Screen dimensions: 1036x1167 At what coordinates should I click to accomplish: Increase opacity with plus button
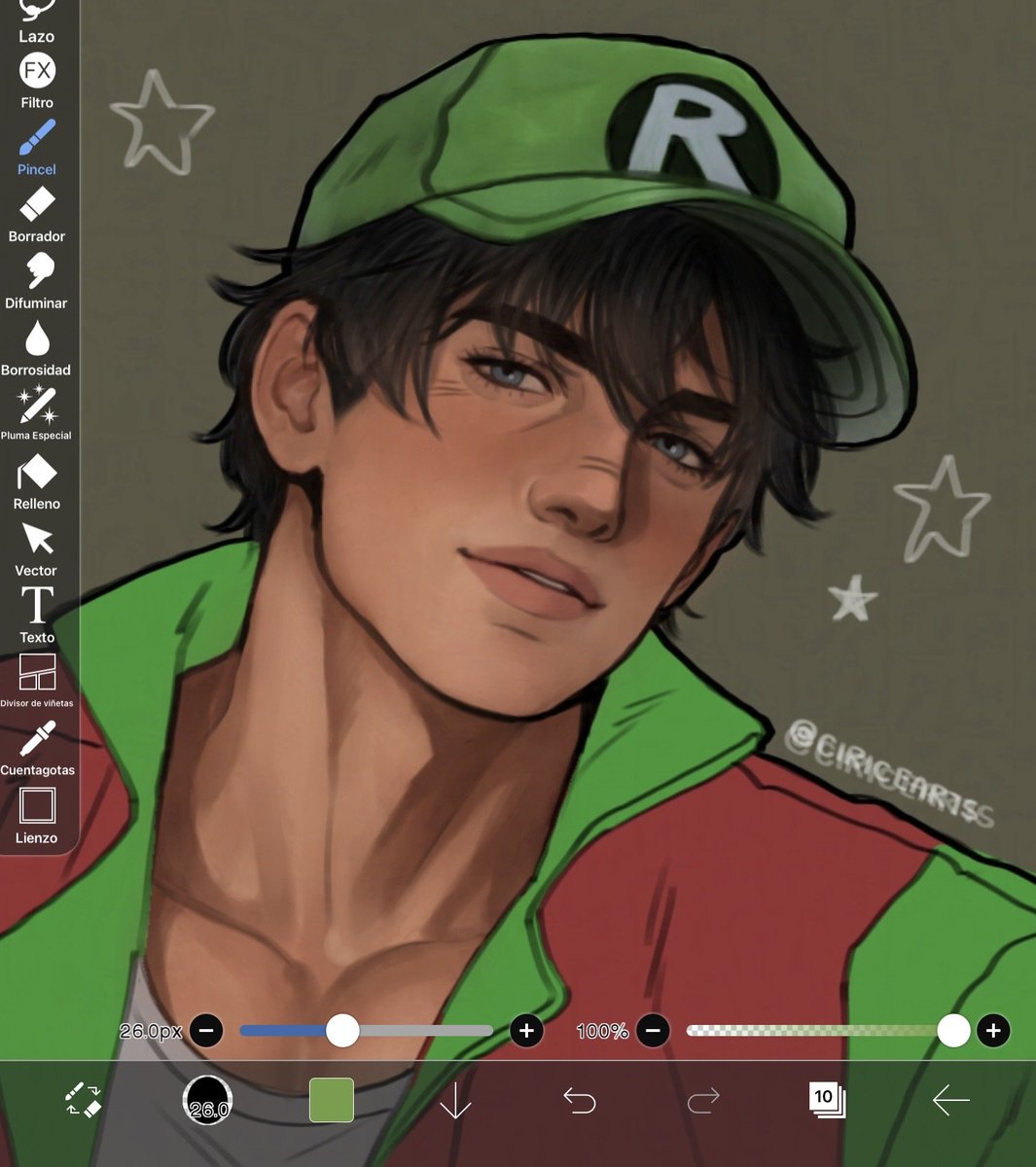[993, 1030]
